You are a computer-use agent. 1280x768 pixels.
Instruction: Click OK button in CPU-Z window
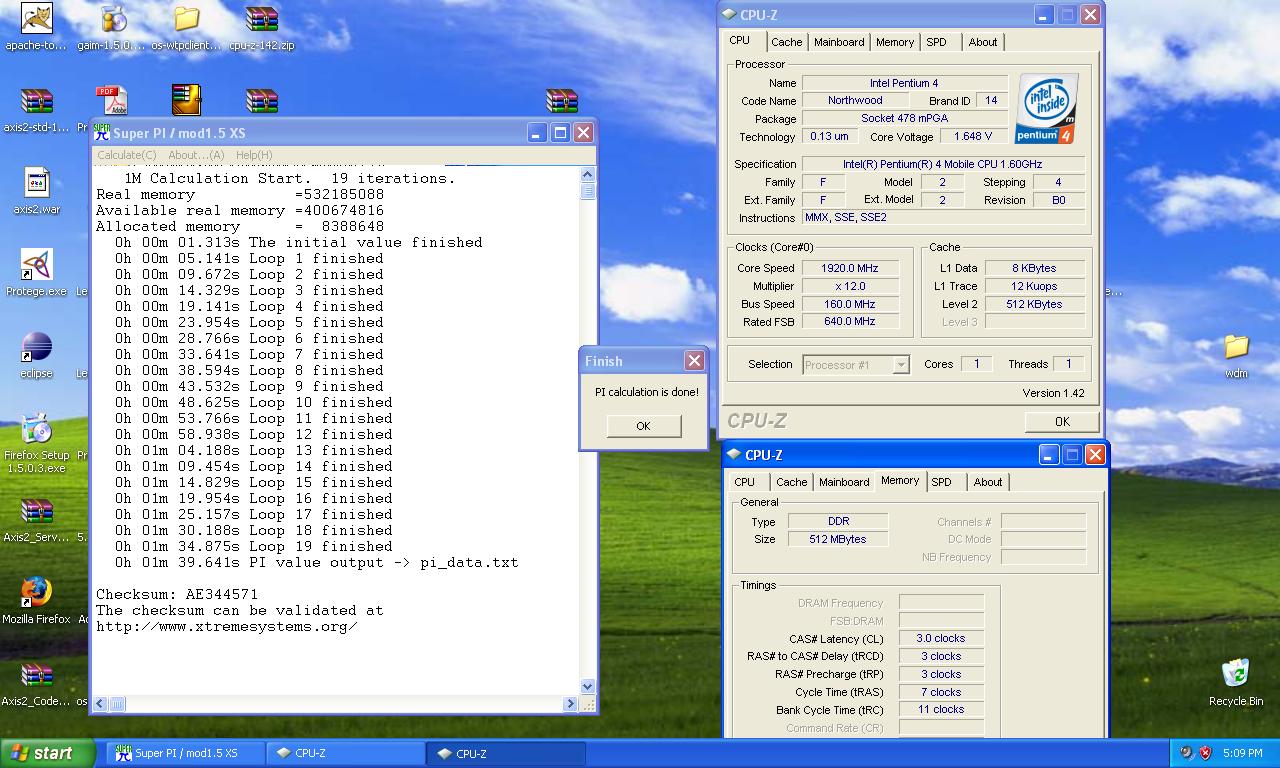pos(1062,422)
